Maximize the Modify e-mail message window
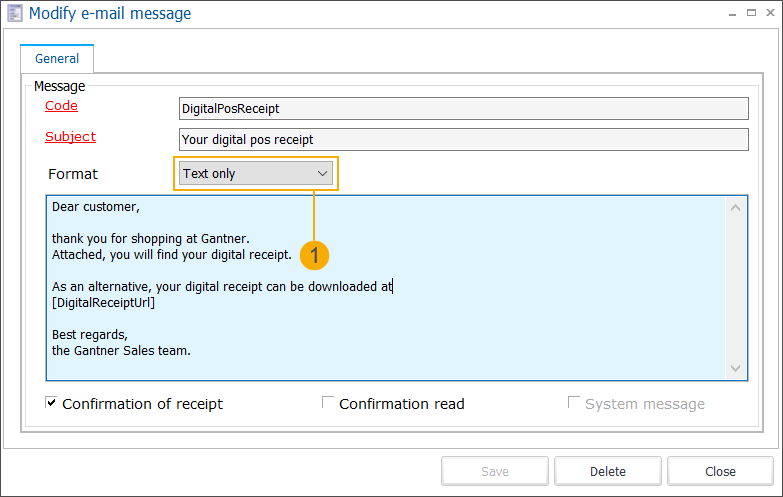This screenshot has height=497, width=783. click(x=751, y=13)
